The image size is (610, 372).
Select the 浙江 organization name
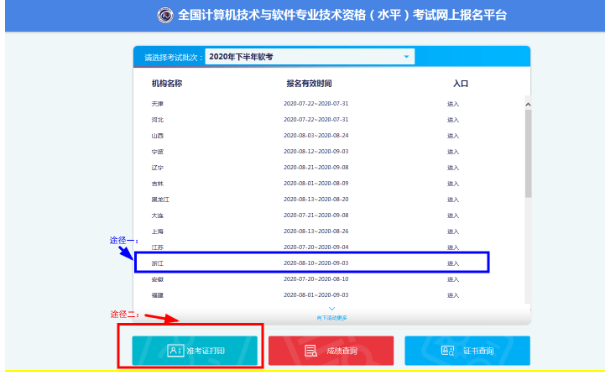point(158,263)
